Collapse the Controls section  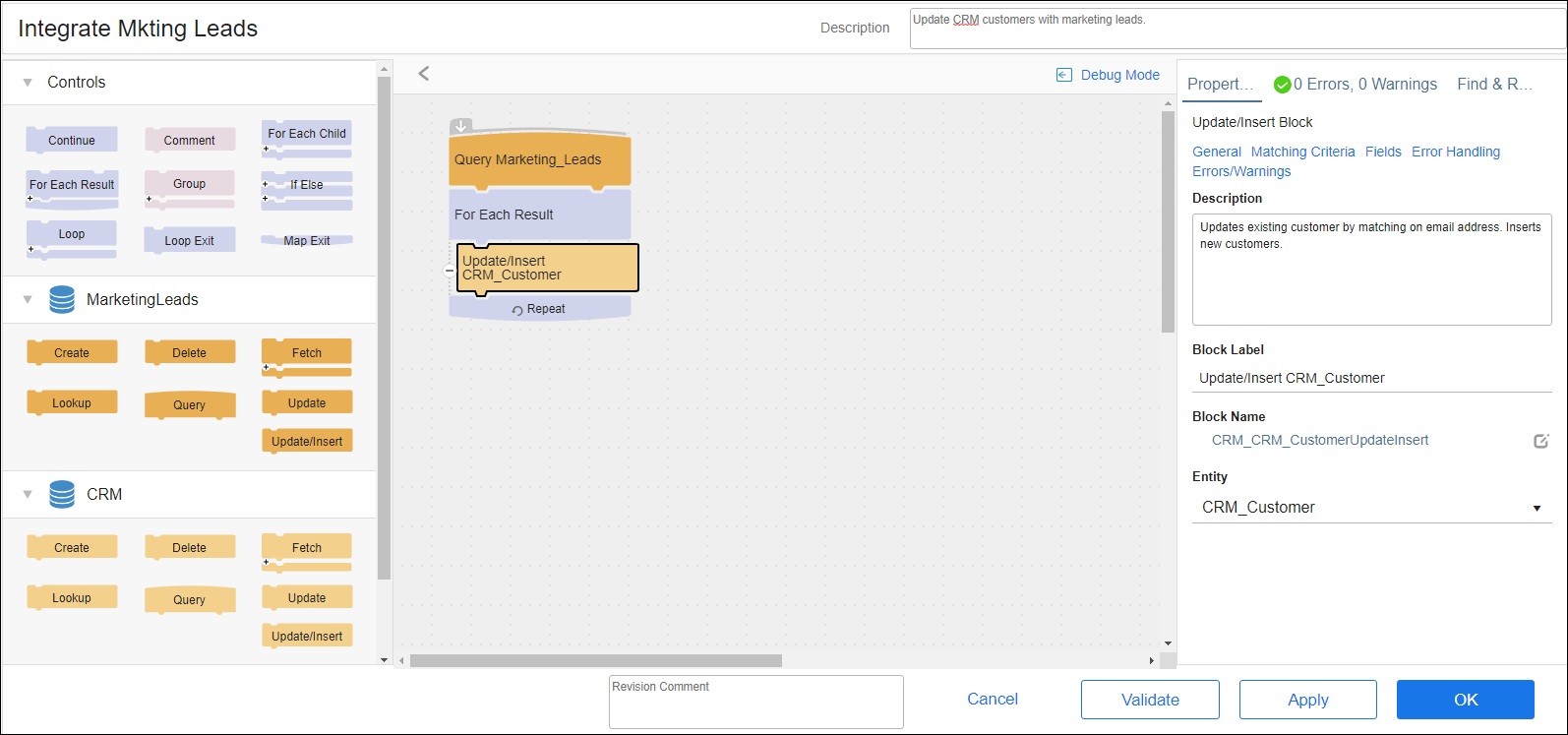[28, 83]
